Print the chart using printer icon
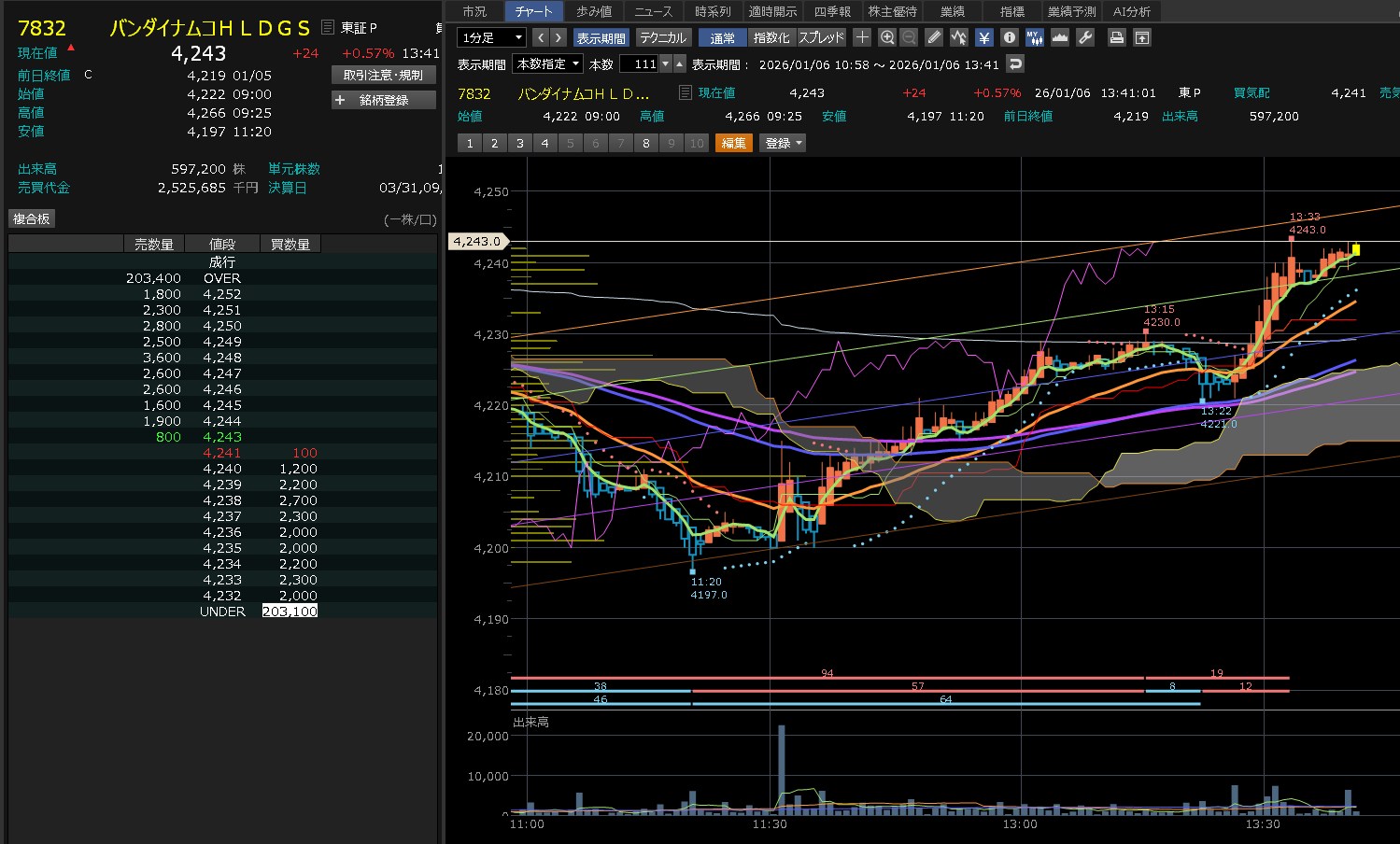This screenshot has height=844, width=1400. coord(1116,37)
